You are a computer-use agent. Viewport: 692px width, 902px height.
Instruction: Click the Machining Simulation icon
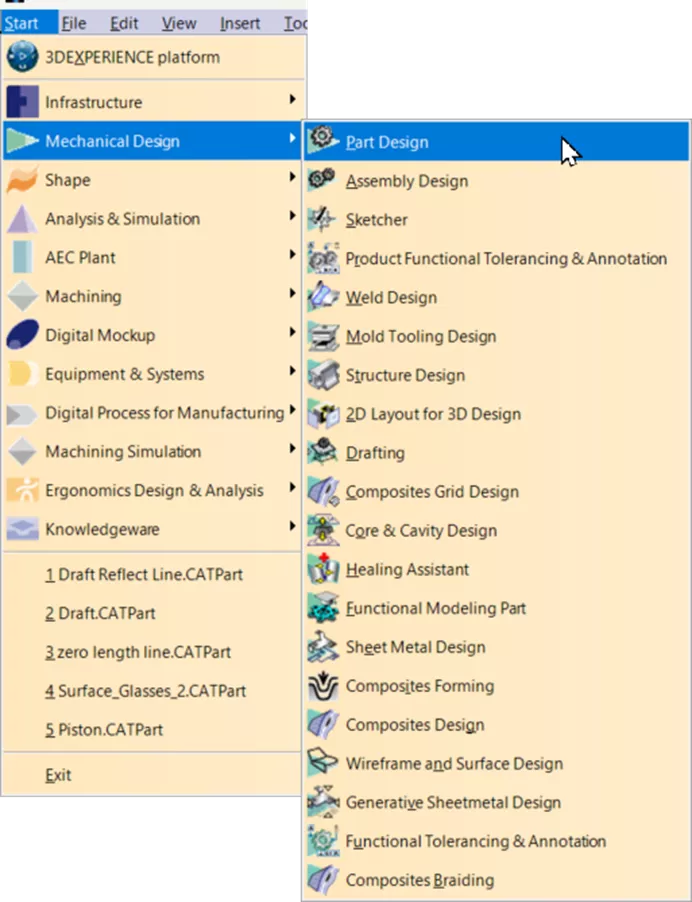[x=22, y=452]
